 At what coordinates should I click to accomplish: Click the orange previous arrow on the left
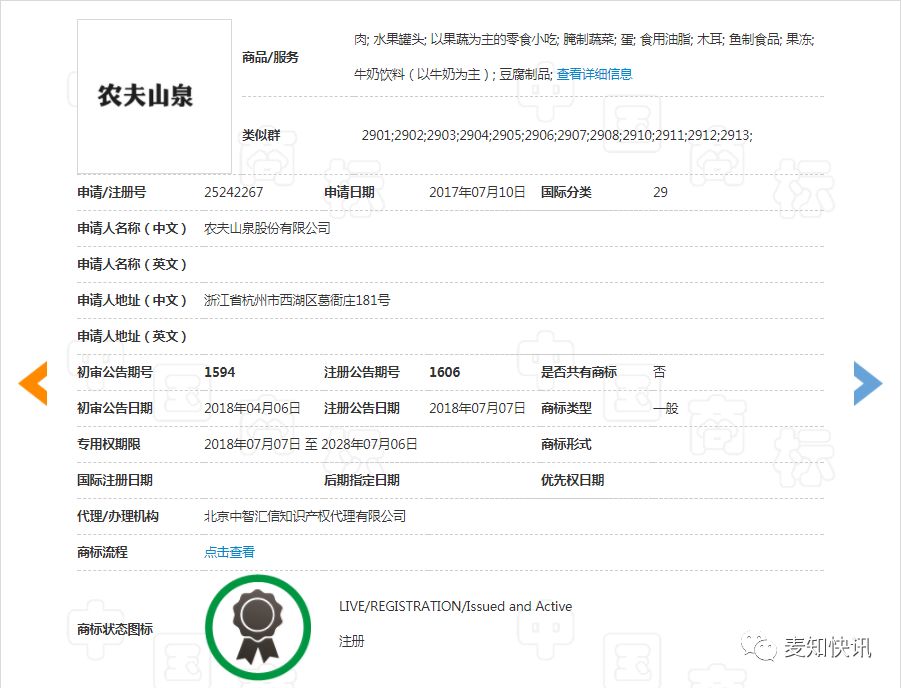click(33, 384)
